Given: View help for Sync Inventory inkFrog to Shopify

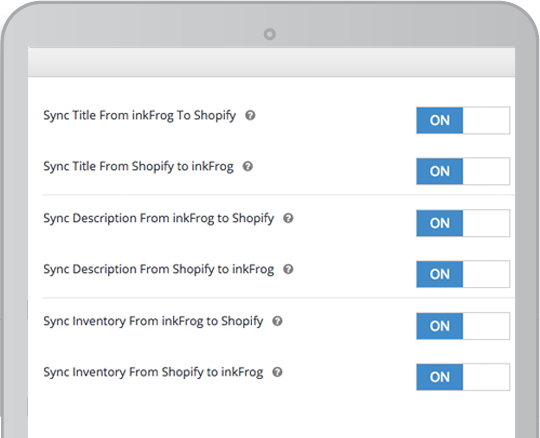Looking at the screenshot, I should pyautogui.click(x=277, y=321).
